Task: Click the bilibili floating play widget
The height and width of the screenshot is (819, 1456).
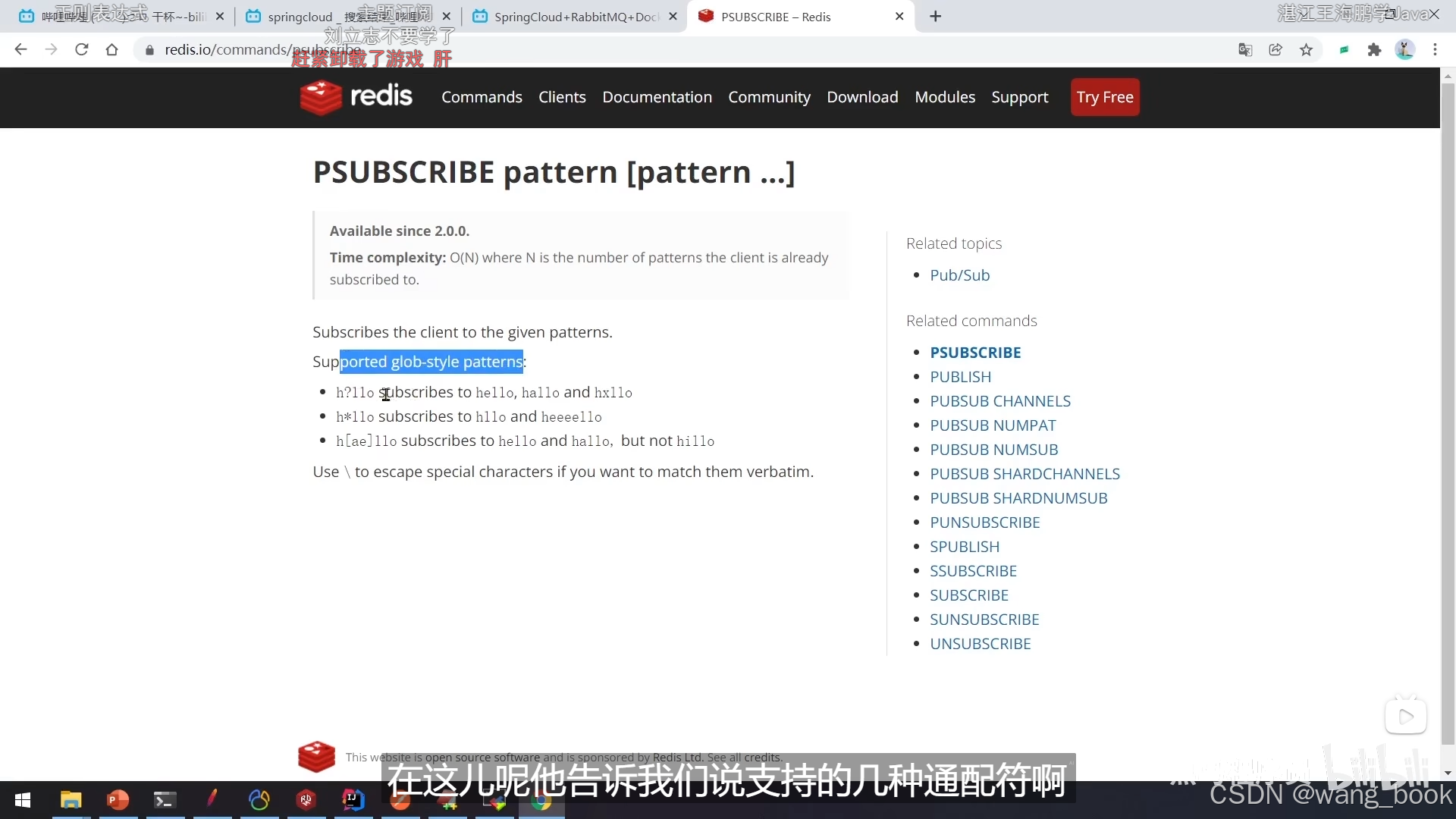Action: tap(1406, 716)
